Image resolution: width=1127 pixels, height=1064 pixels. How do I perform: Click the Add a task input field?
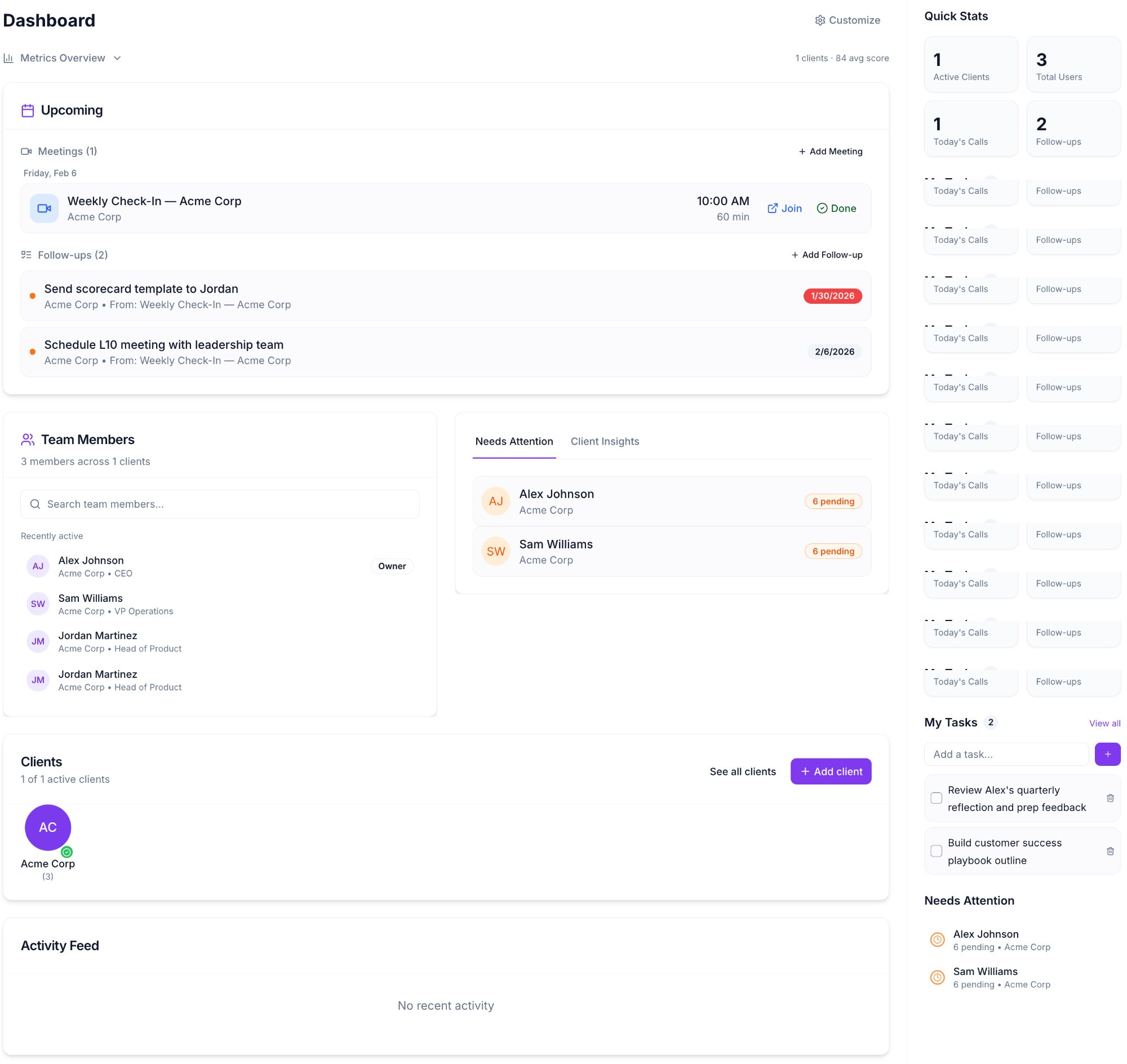[x=1007, y=755]
